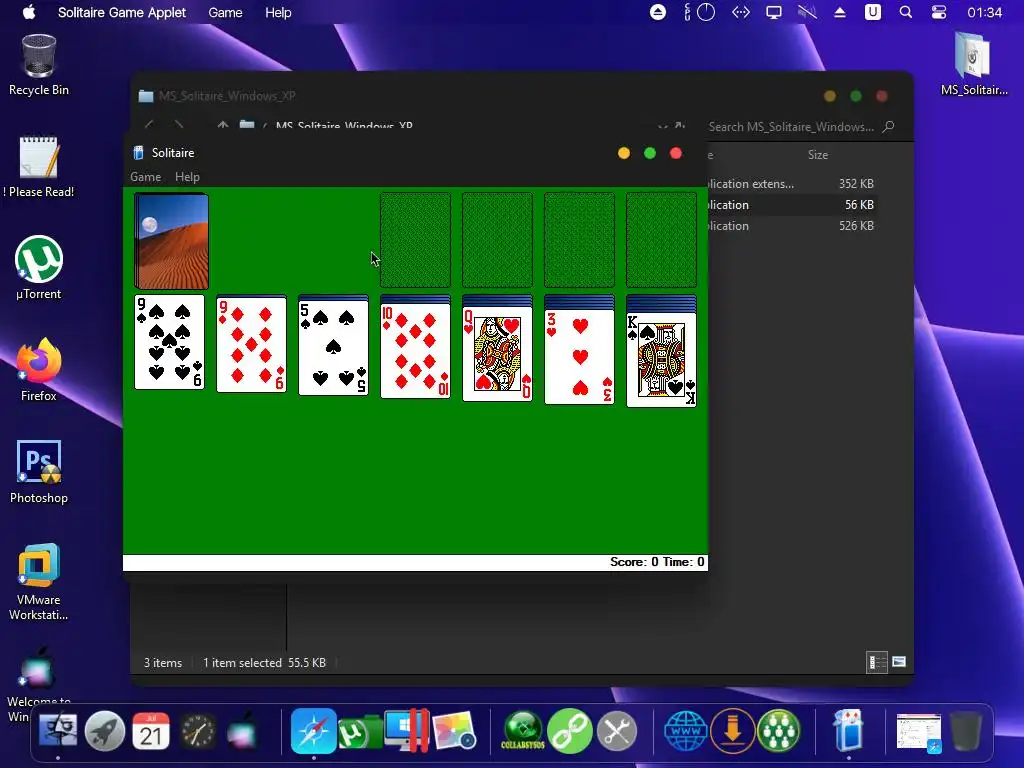Viewport: 1024px width, 768px height.
Task: Open the green people group icon in dock
Action: (779, 731)
